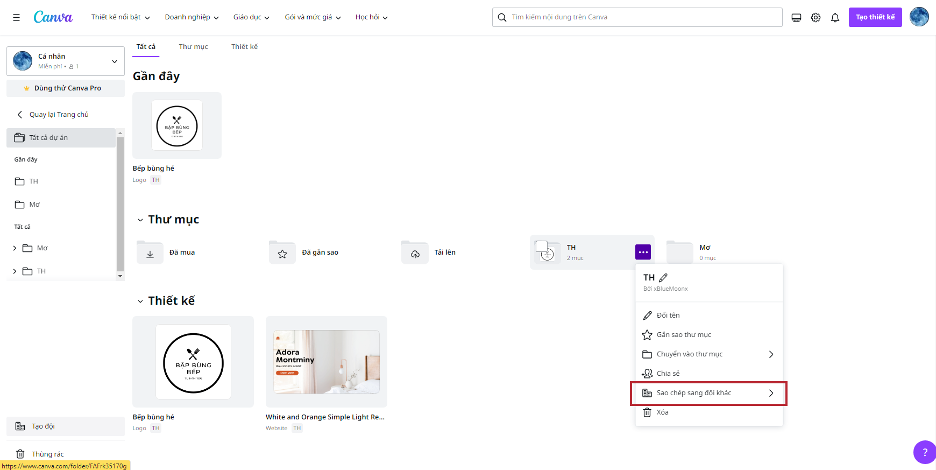Click the Canva search input field
Screen dimensions: 936x470
pyautogui.click(x=640, y=18)
